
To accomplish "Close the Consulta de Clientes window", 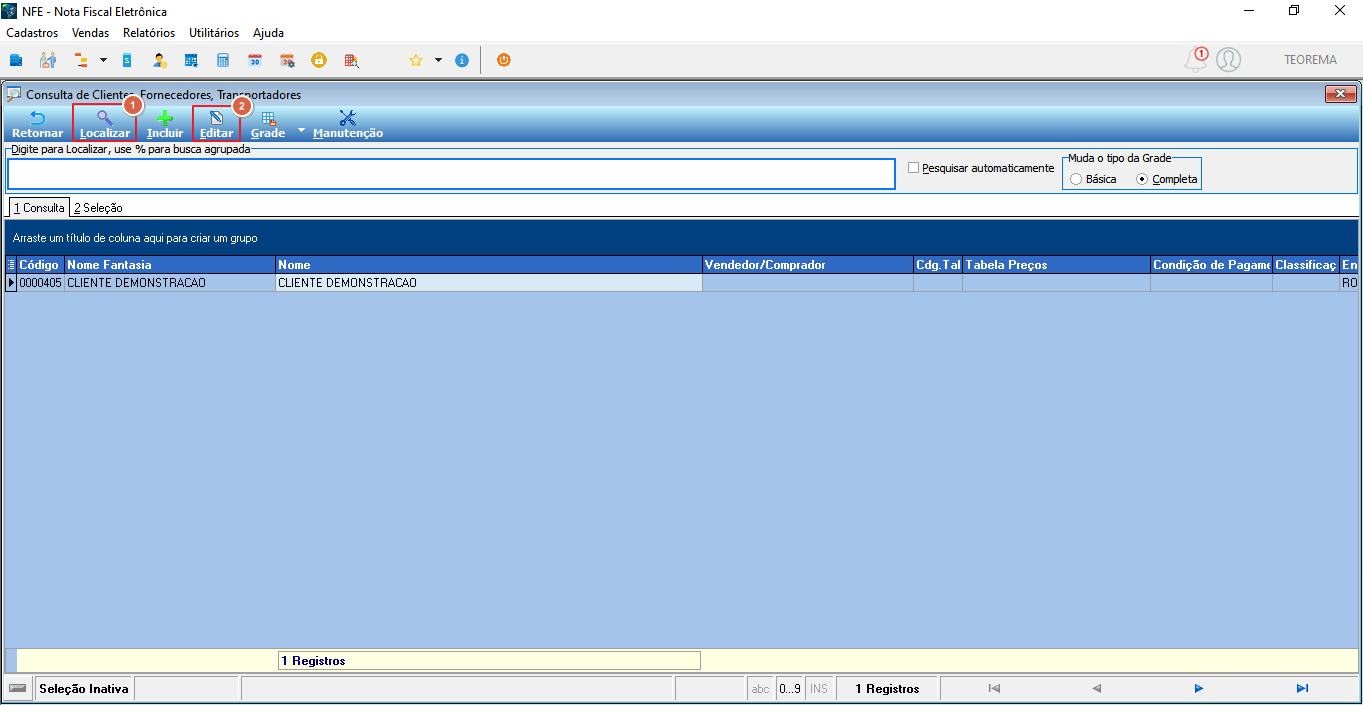I will [1340, 94].
